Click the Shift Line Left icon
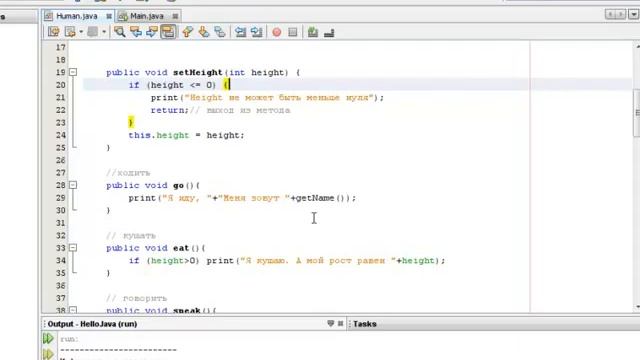 [x=241, y=32]
